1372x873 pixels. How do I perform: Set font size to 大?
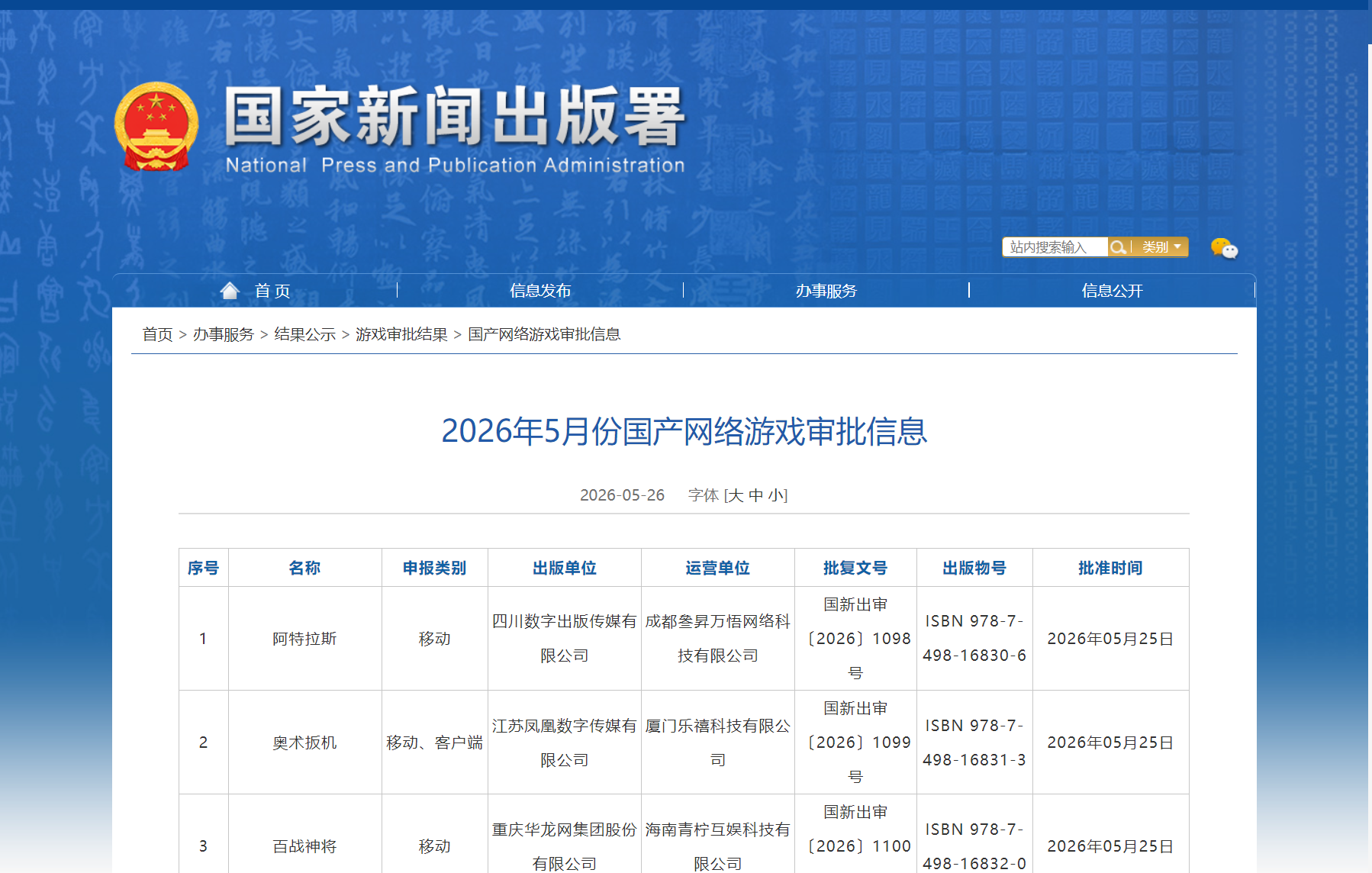[736, 495]
